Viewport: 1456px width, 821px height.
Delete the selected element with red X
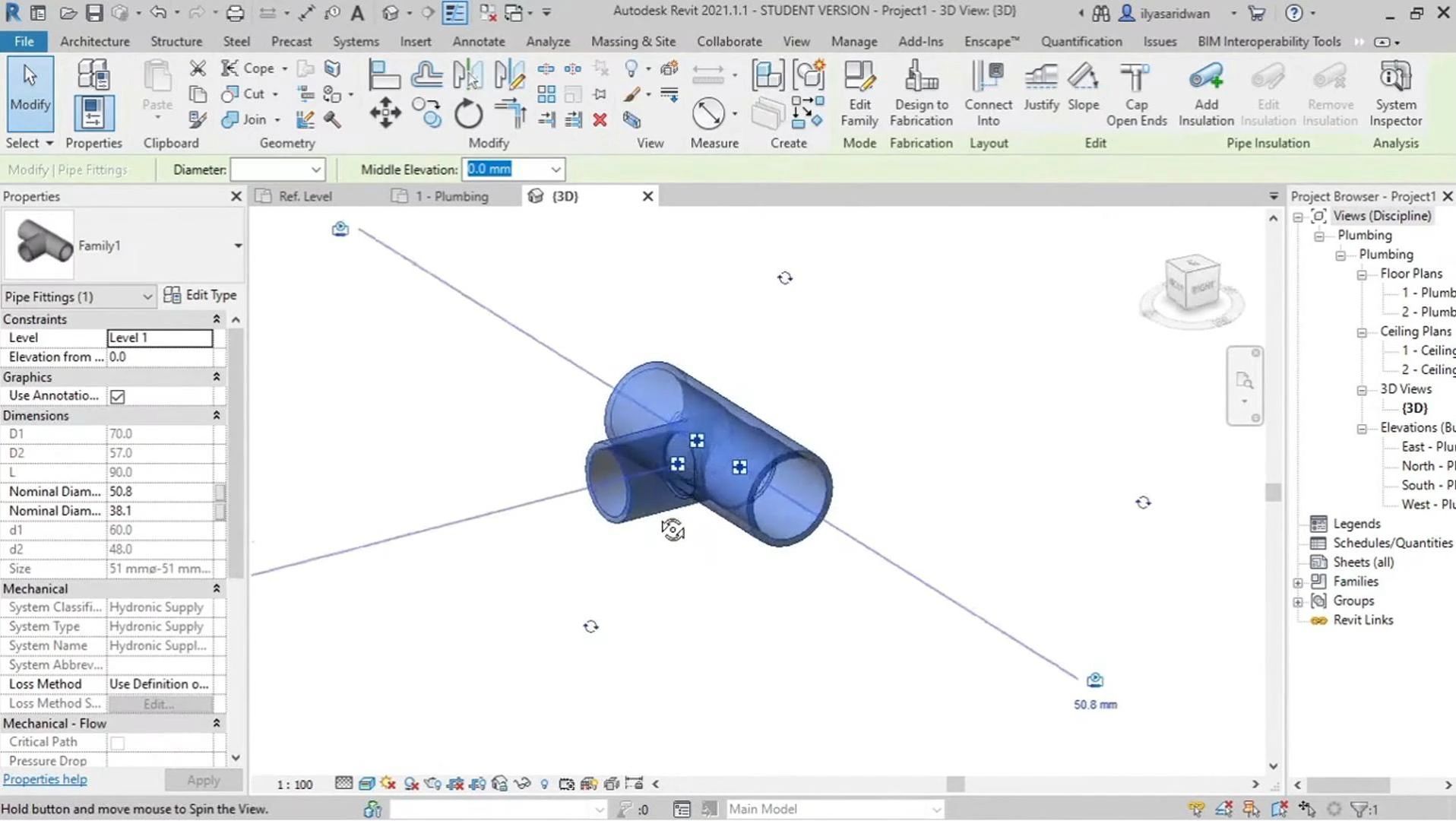click(600, 119)
